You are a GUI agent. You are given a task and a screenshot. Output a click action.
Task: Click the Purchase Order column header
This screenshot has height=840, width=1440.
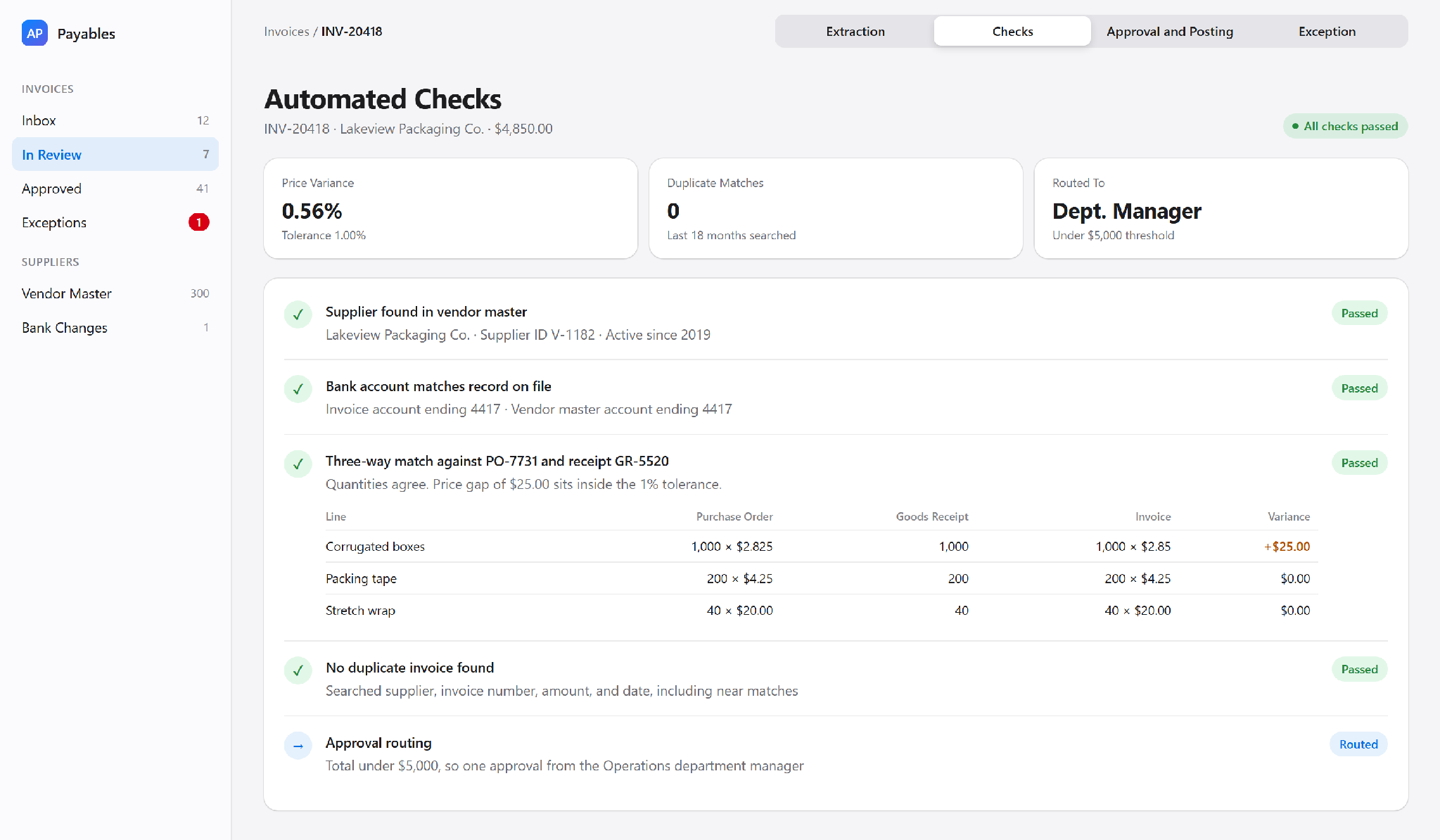(x=734, y=516)
